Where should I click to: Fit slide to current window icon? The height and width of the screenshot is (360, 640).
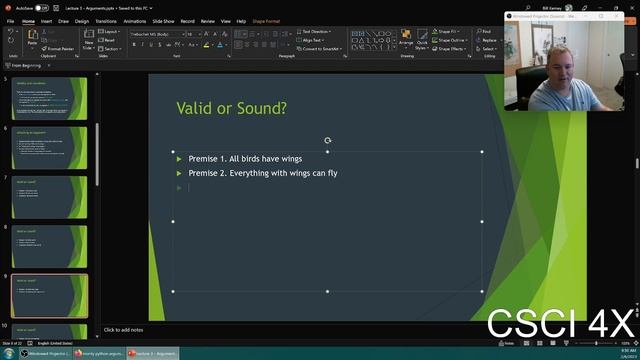coord(636,343)
